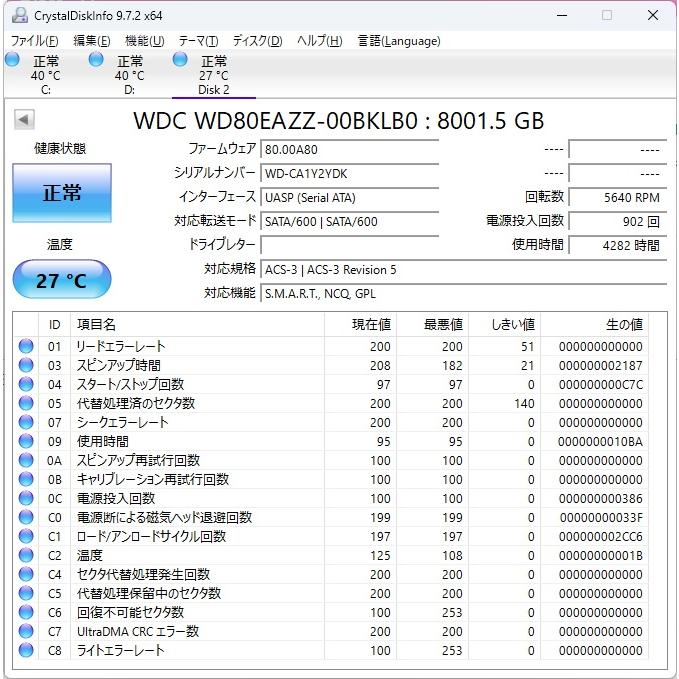Open the テーマ(T) menu

coord(198,41)
